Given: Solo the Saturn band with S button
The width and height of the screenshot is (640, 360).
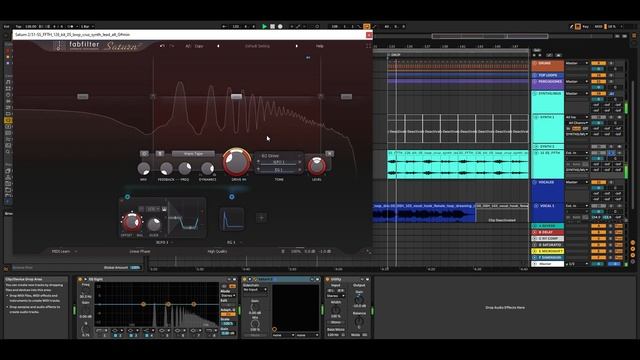Looking at the screenshot, I should pyautogui.click(x=160, y=153).
